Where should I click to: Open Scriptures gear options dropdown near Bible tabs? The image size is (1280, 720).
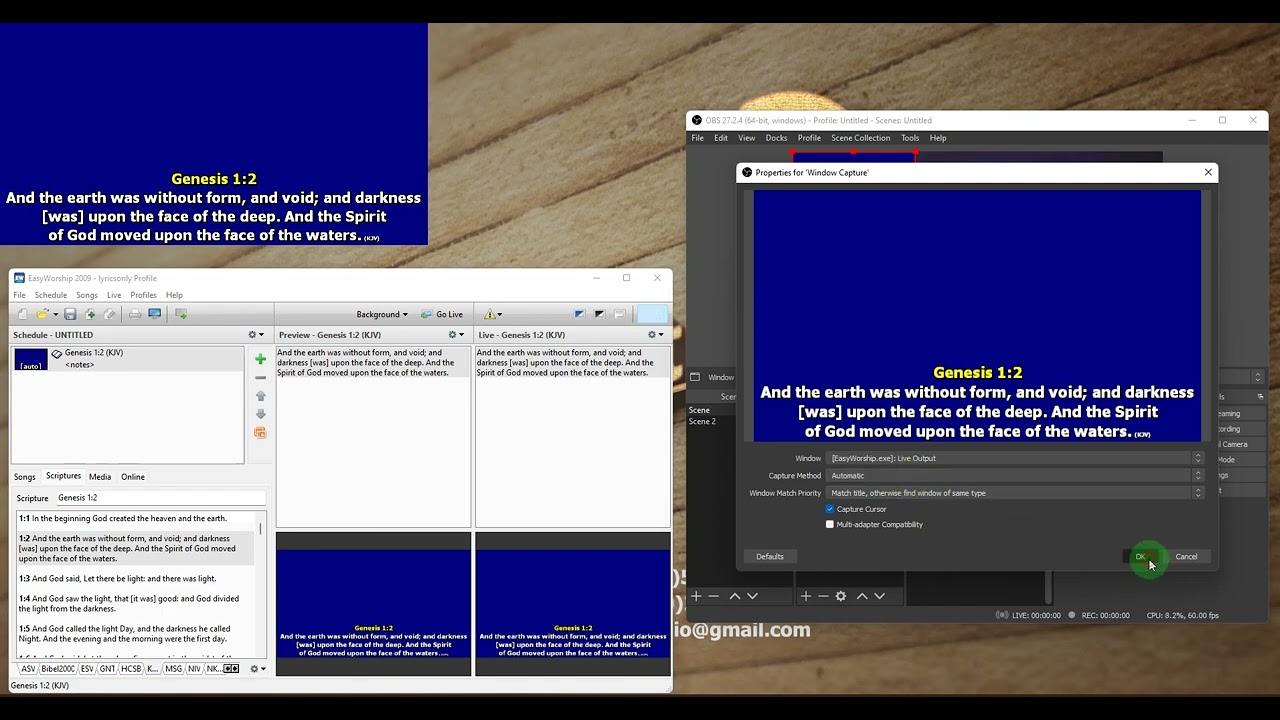tap(257, 669)
